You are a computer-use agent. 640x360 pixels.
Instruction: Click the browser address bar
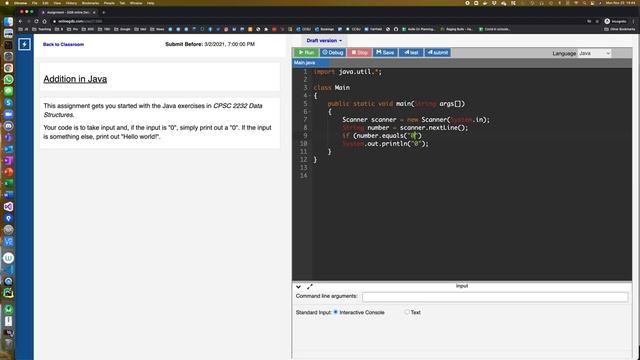click(318, 21)
